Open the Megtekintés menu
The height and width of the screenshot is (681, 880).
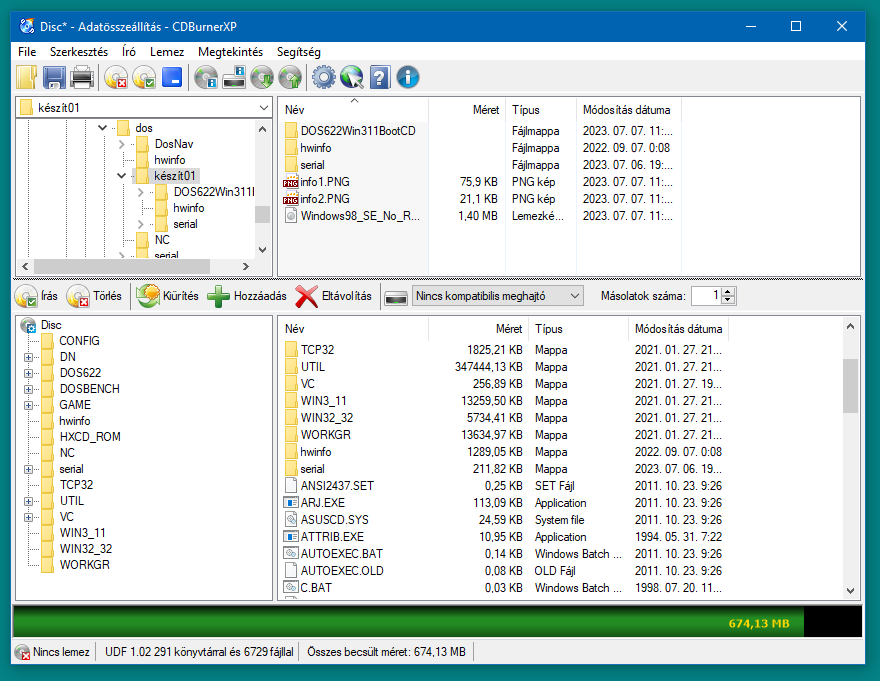pos(231,52)
